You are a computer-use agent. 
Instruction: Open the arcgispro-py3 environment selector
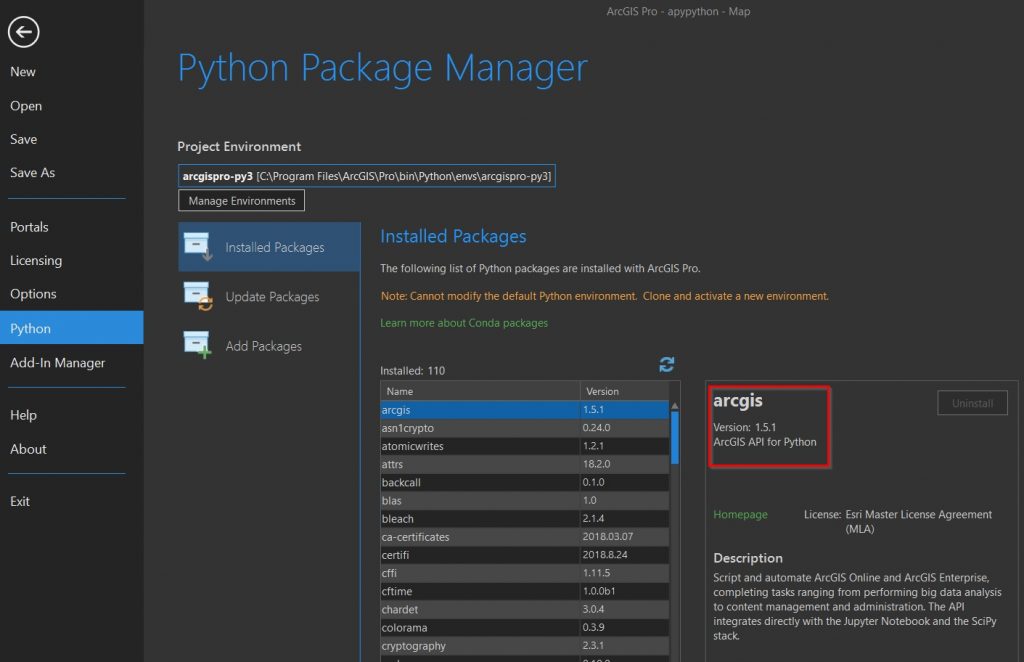pos(367,174)
